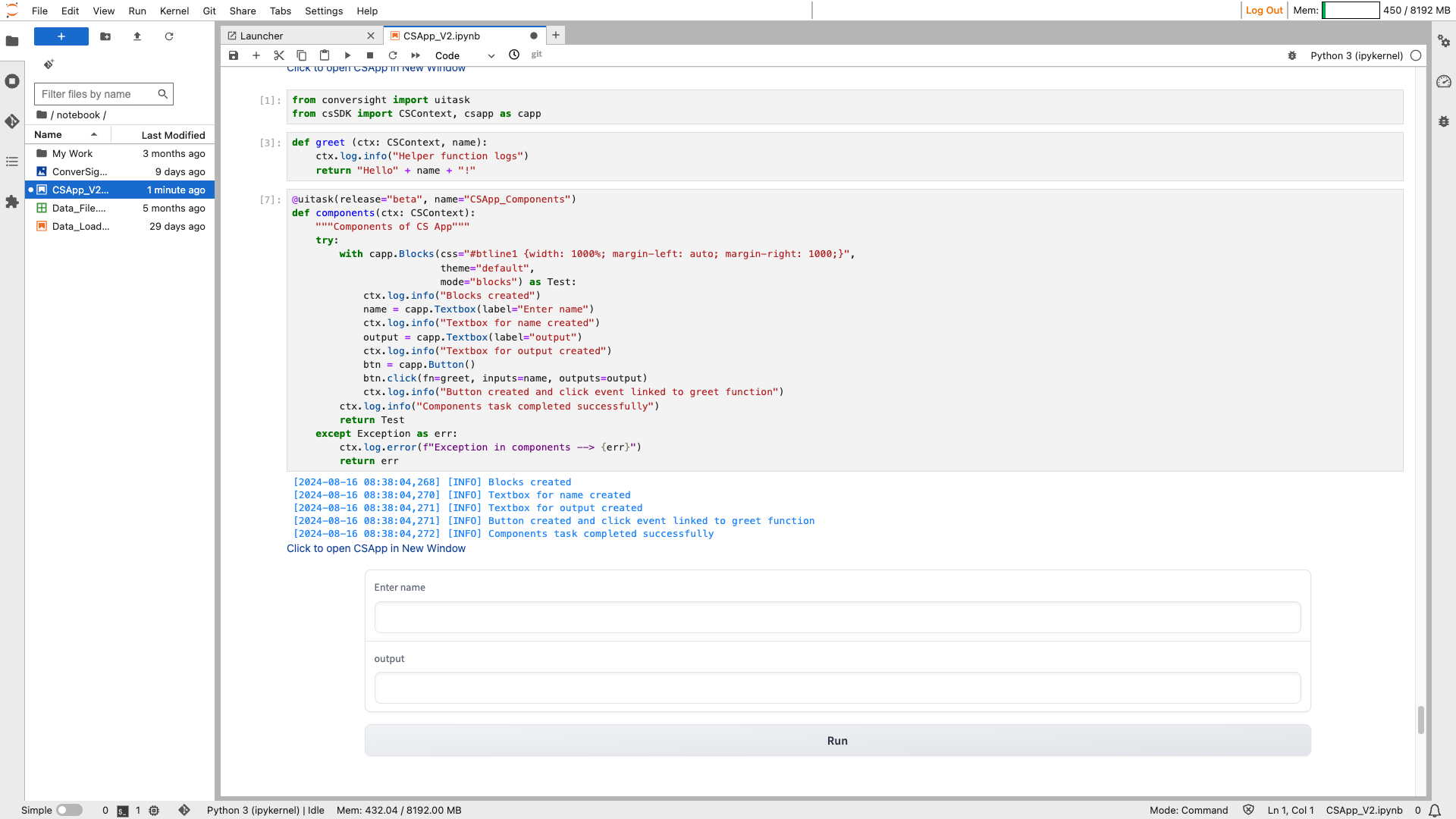Open the cell type Code dropdown
1456x819 pixels.
coord(464,55)
